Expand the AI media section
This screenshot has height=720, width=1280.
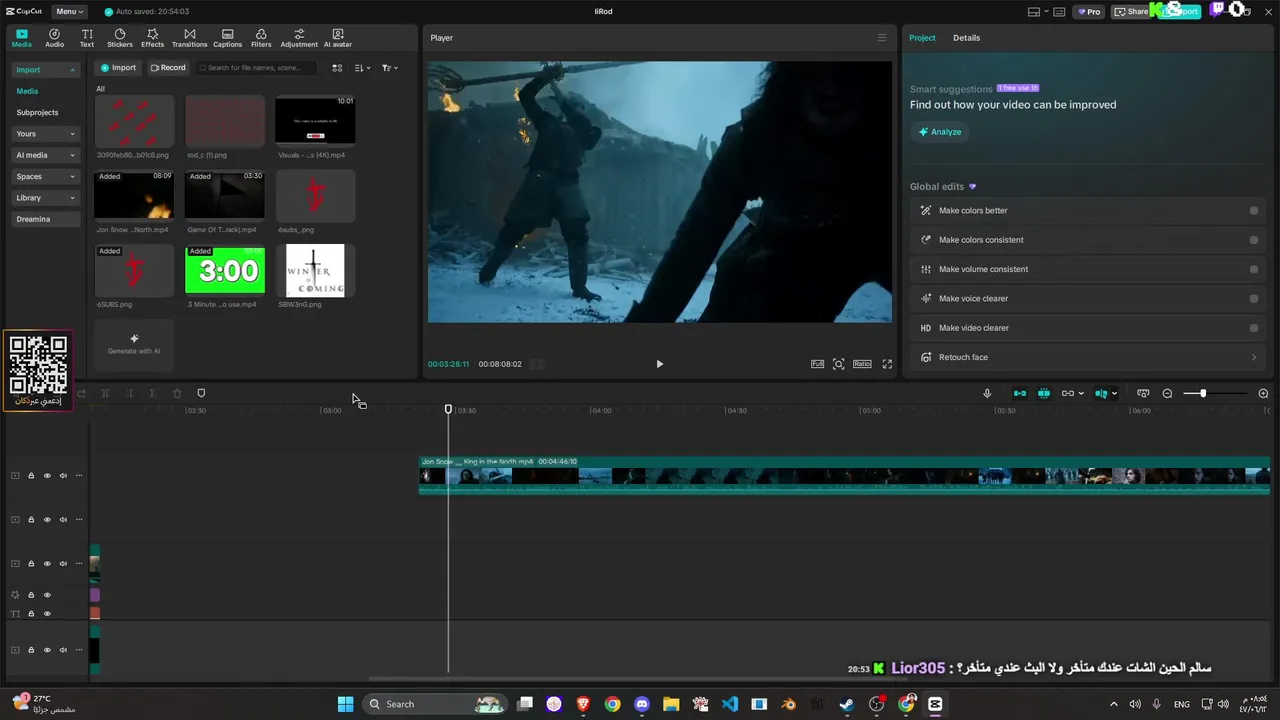click(44, 155)
